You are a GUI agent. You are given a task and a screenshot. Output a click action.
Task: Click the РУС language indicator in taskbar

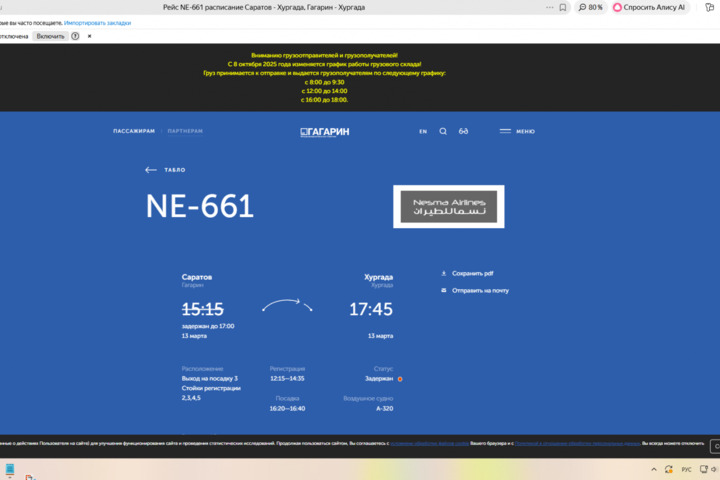click(686, 469)
